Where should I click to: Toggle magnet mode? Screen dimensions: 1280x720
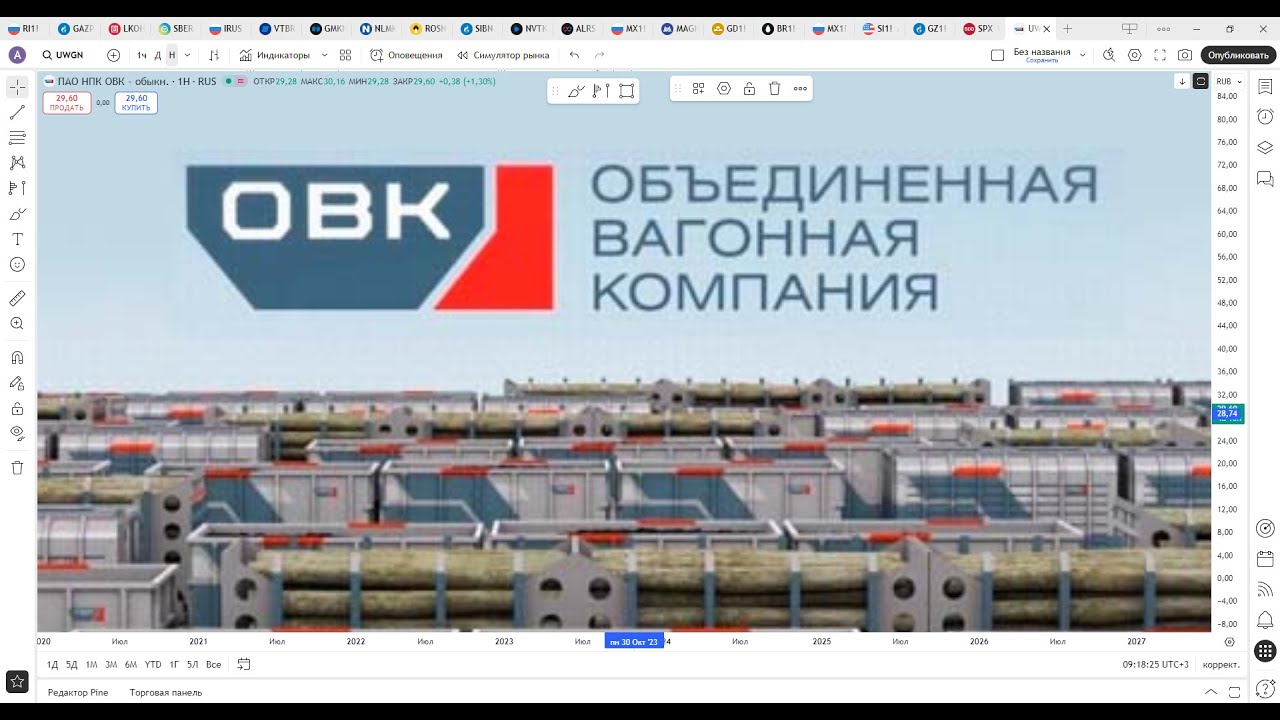[x=17, y=358]
